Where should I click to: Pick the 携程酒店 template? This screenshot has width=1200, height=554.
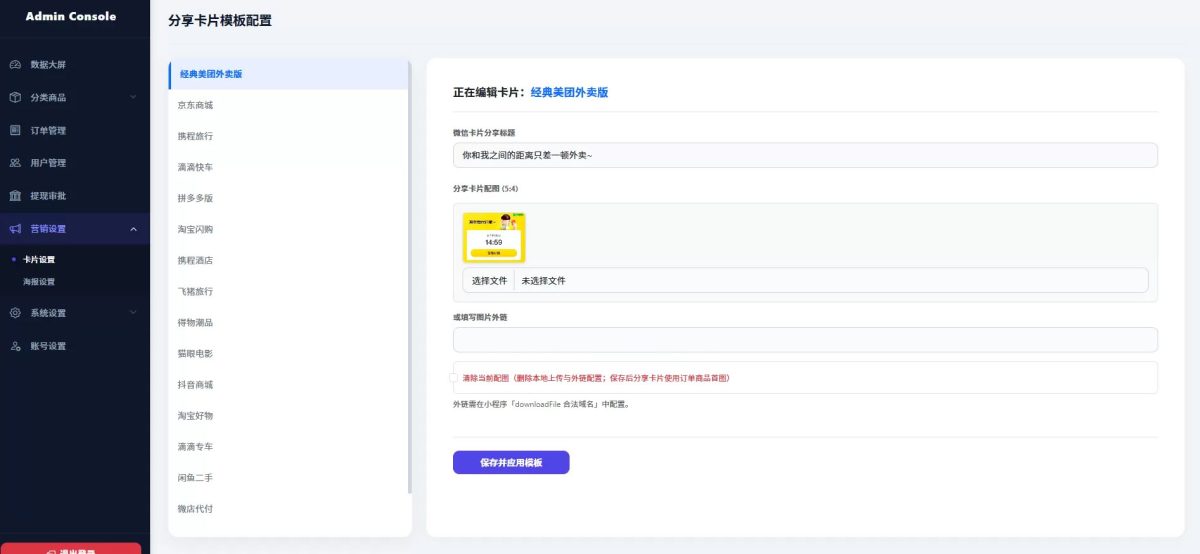tap(288, 260)
